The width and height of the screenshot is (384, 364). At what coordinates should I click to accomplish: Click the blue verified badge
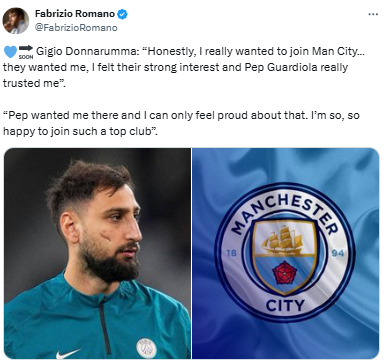click(x=122, y=14)
